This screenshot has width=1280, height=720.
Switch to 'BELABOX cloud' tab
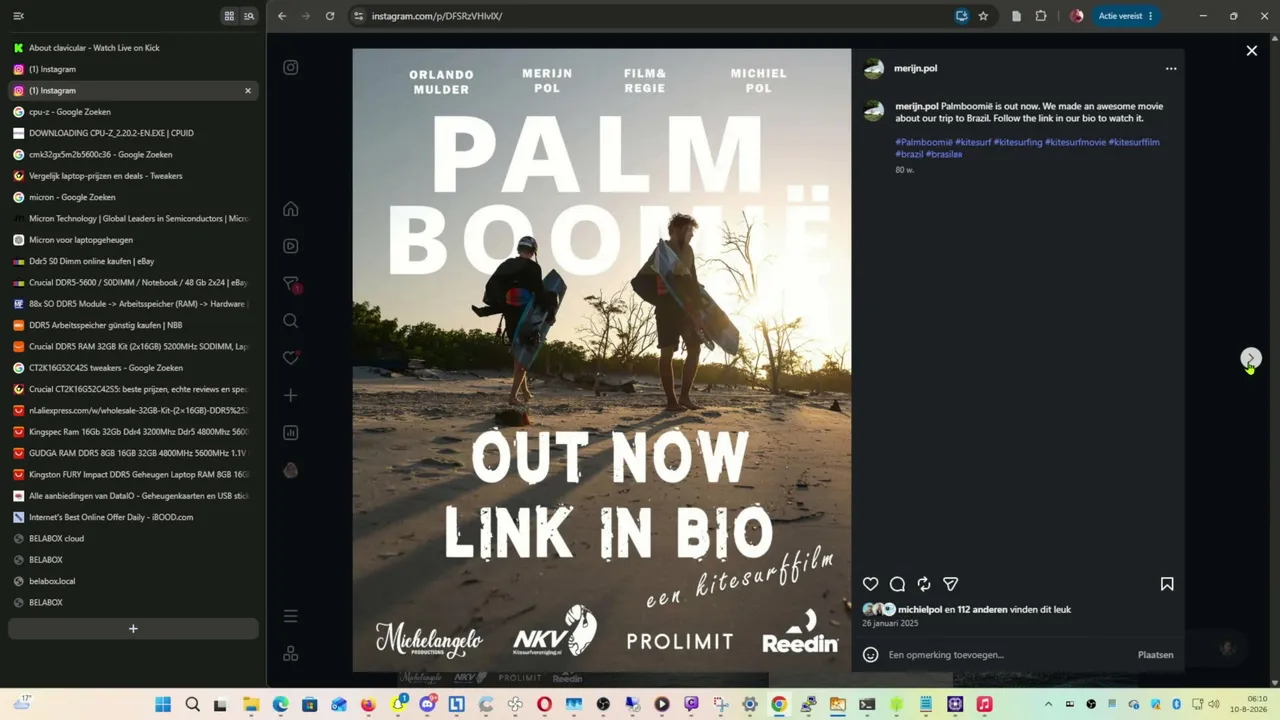point(133,538)
